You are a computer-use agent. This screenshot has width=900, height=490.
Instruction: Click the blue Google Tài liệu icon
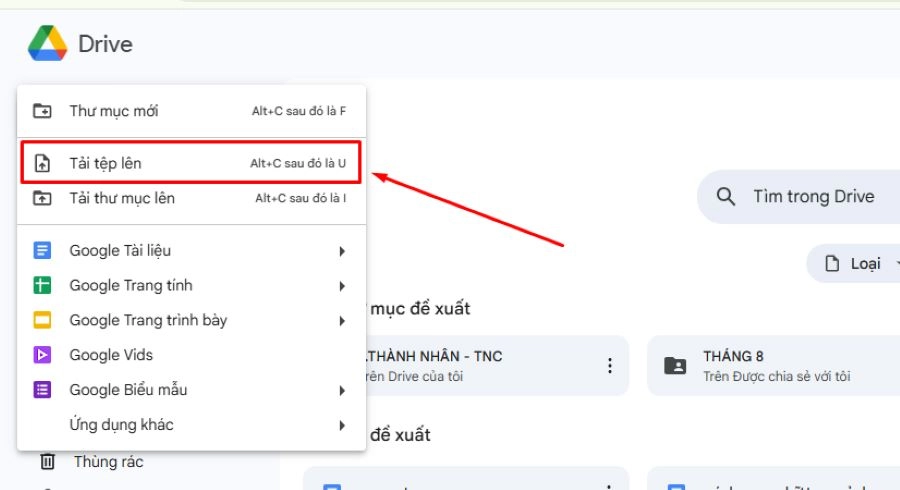click(x=42, y=250)
